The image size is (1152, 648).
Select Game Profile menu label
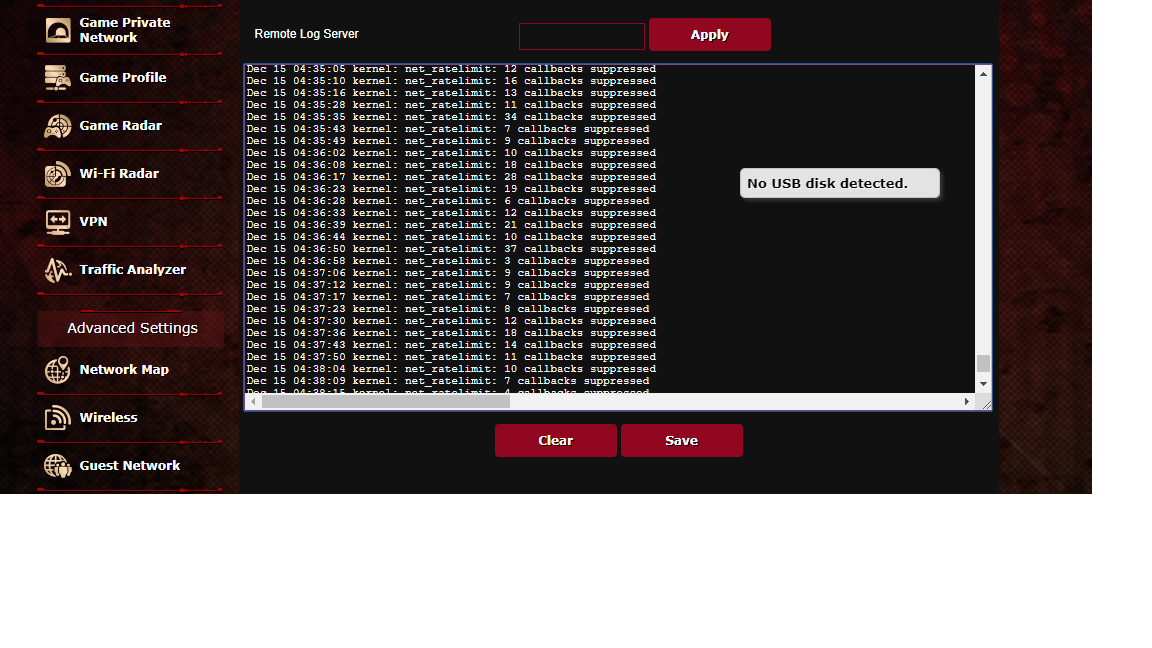coord(123,77)
